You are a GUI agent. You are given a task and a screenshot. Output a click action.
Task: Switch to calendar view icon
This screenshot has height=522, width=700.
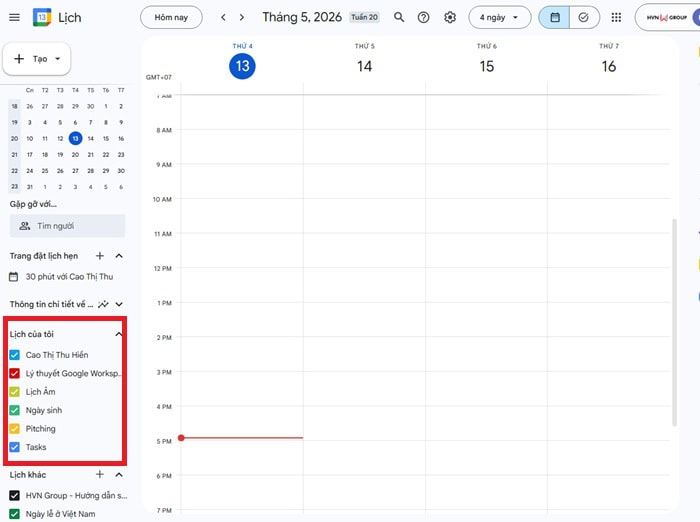tap(554, 17)
